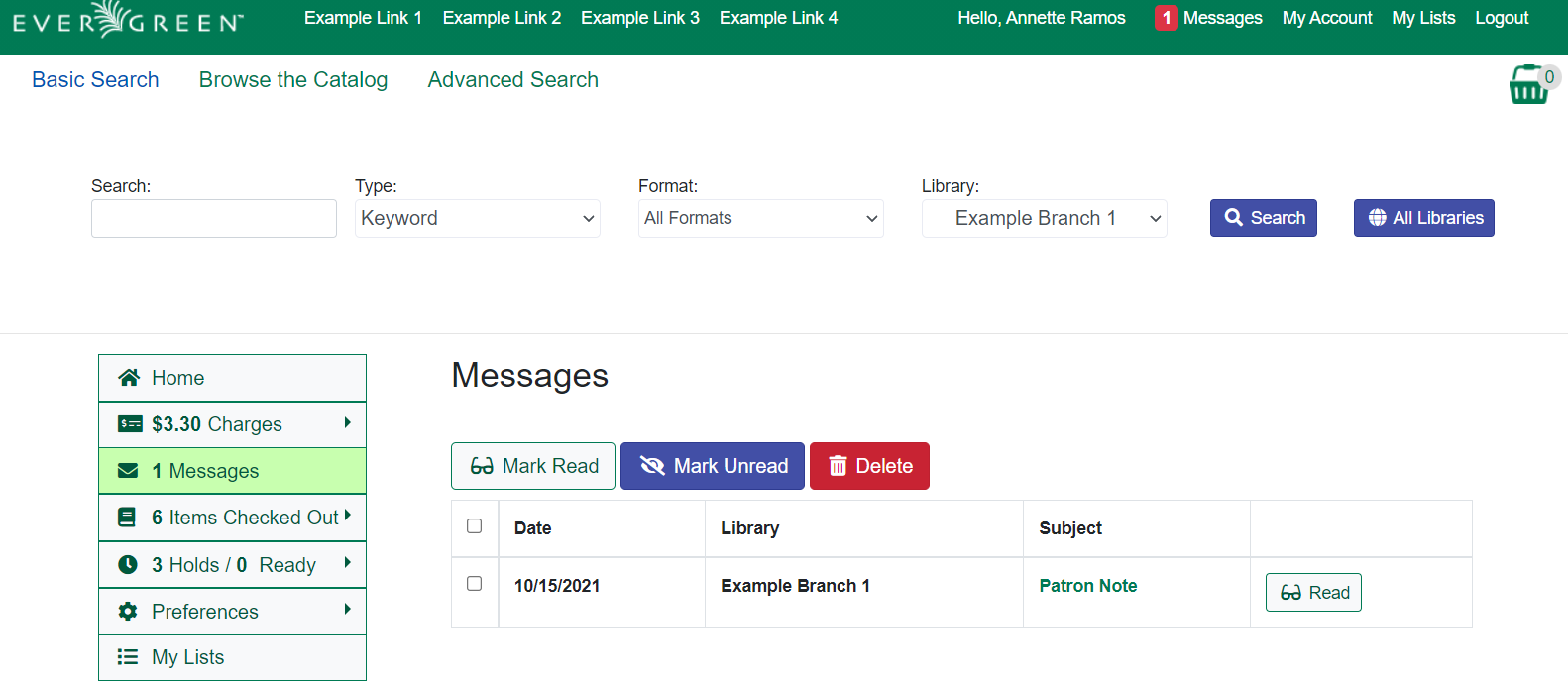Click the Hello, Annette Ramos greeting
Viewport: 1568px width, 692px height.
(x=1042, y=18)
